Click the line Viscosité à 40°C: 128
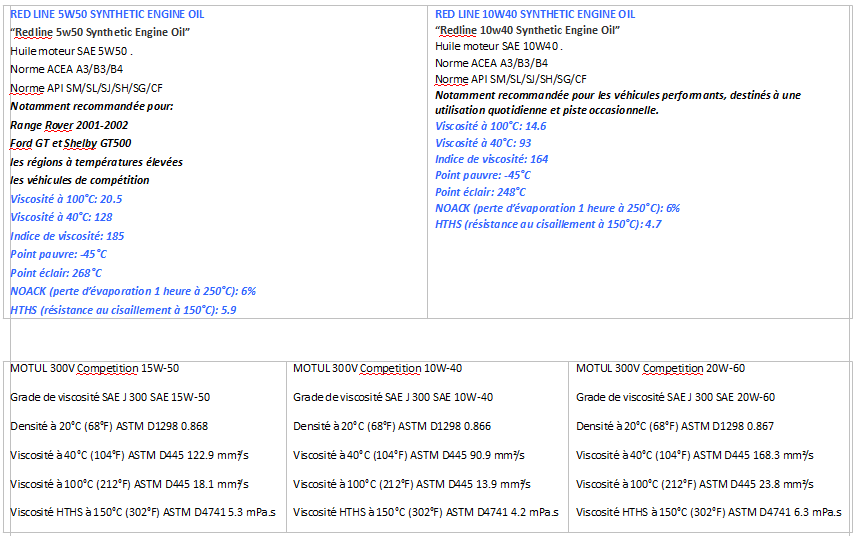This screenshot has height=536, width=857. pyautogui.click(x=61, y=217)
